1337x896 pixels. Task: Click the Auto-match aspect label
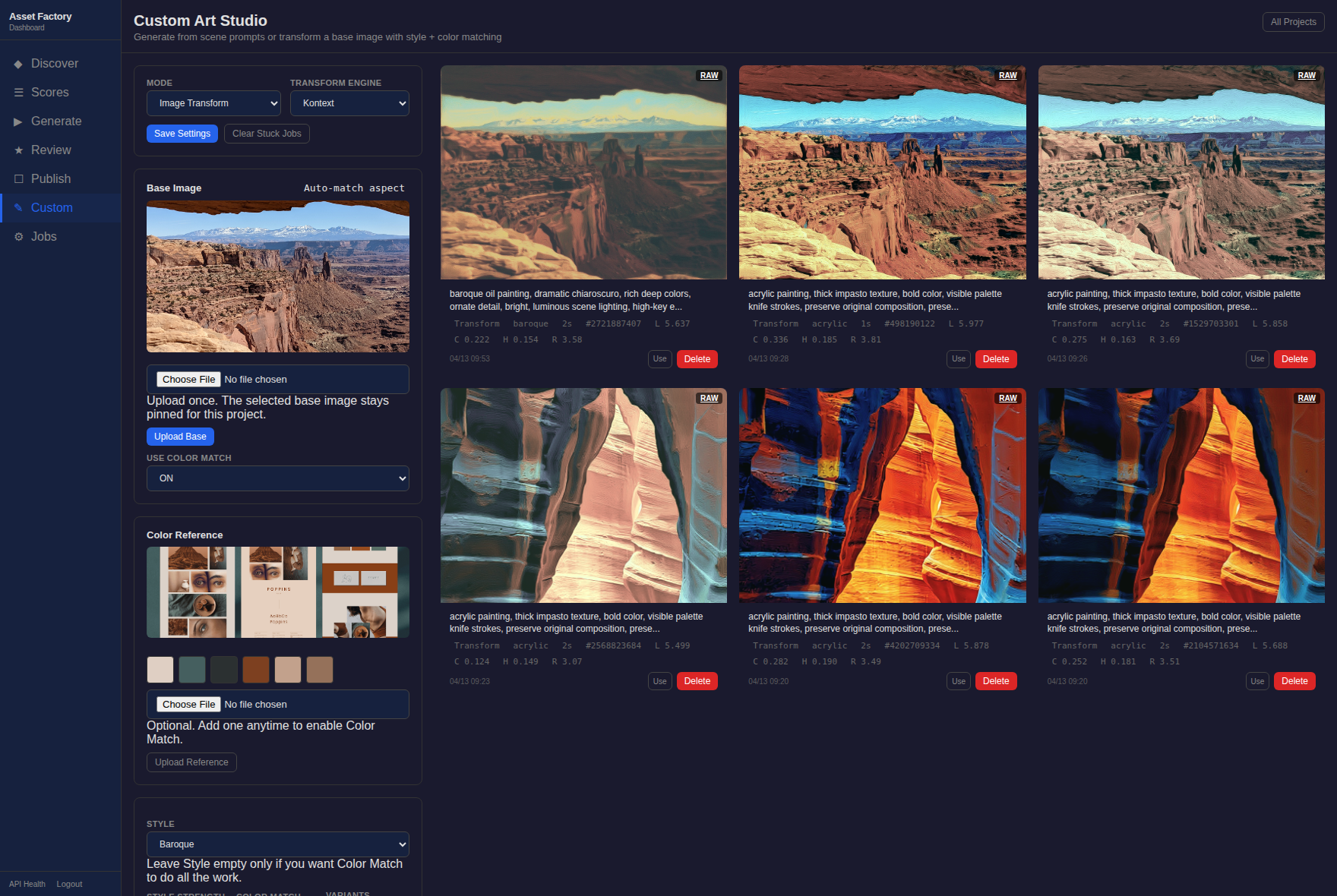pos(354,188)
